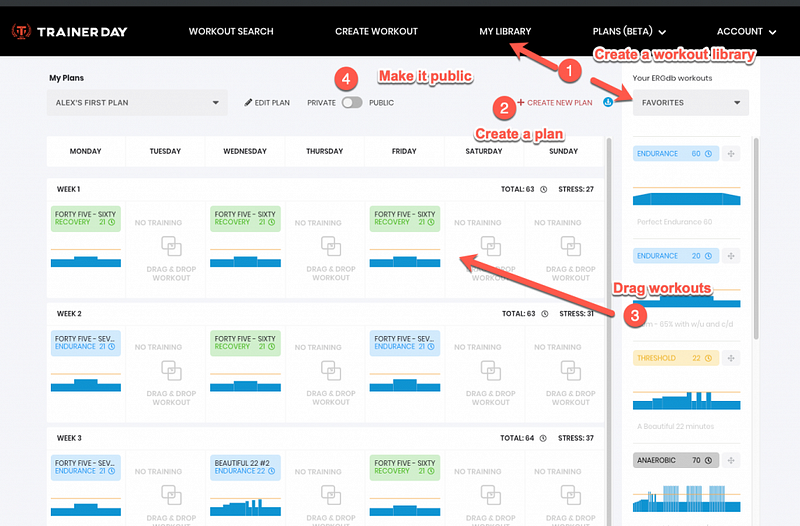The width and height of the screenshot is (800, 526).
Task: Click the clock icon next to Week 3 Total: 64
Action: (543, 438)
